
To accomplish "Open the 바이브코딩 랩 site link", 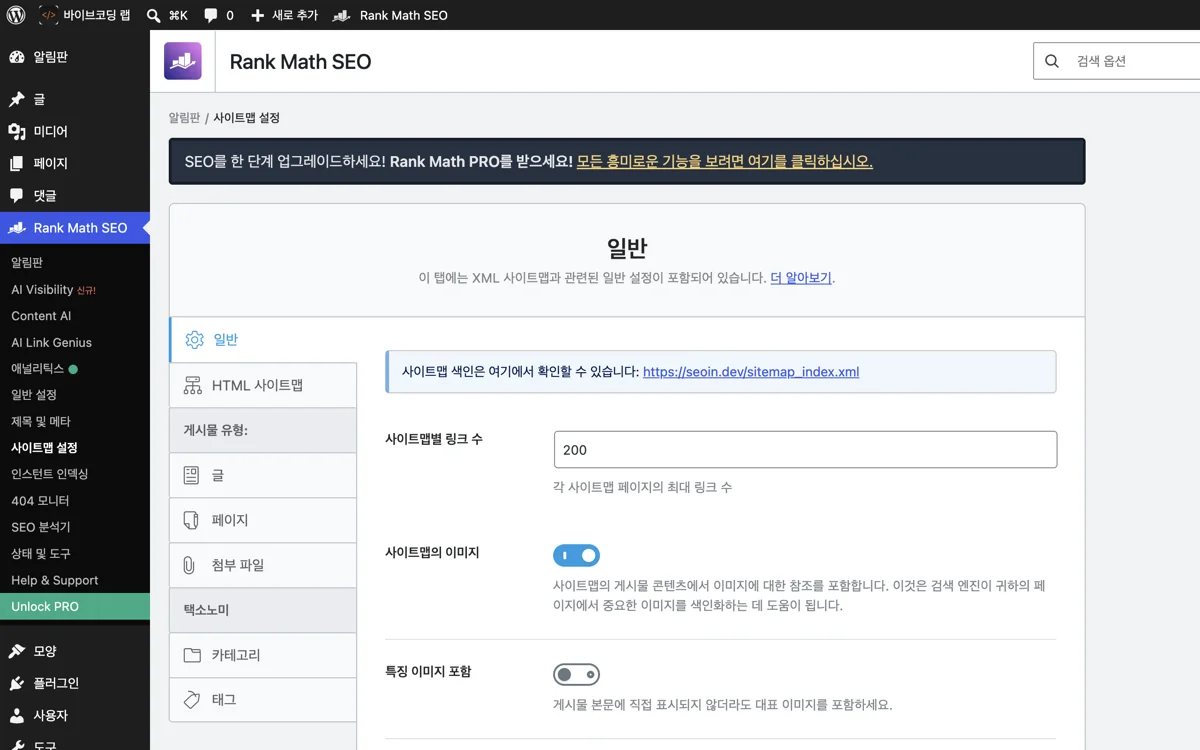I will point(84,15).
